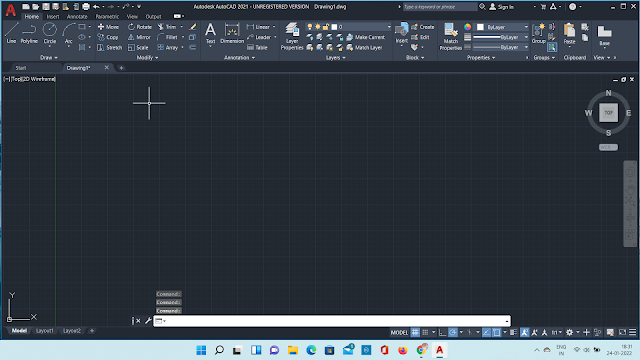Toggle isometric drafting in status bar
This screenshot has width=640, height=360.
[x=470, y=332]
